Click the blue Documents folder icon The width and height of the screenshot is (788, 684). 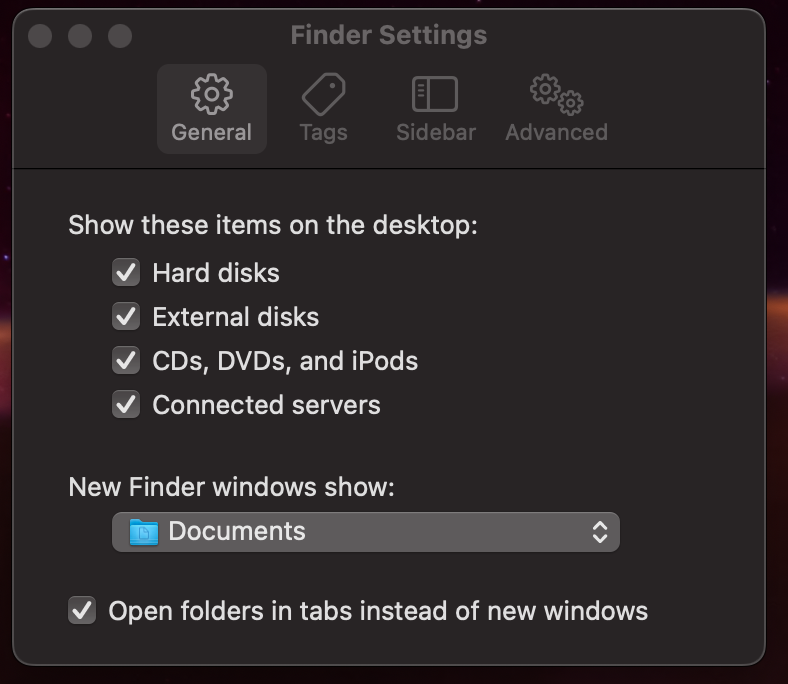click(144, 532)
